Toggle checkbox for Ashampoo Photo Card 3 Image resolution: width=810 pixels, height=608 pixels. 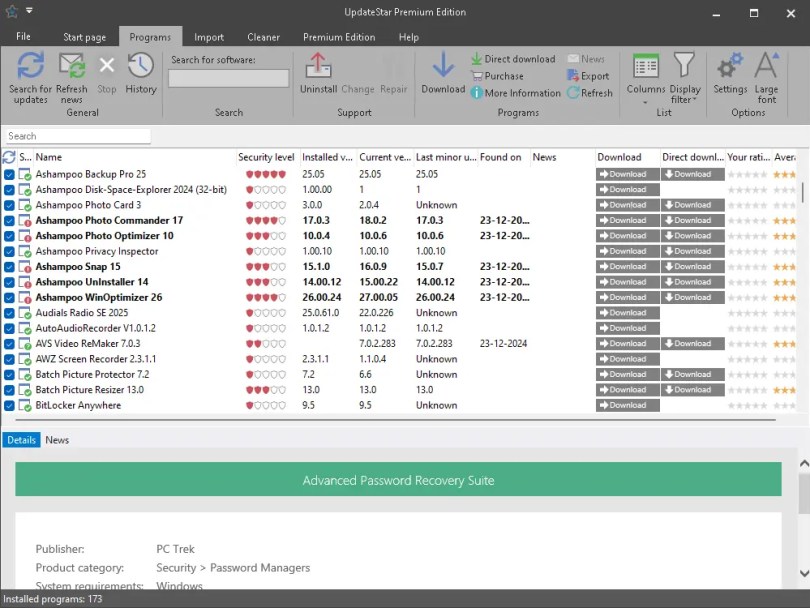tap(9, 206)
